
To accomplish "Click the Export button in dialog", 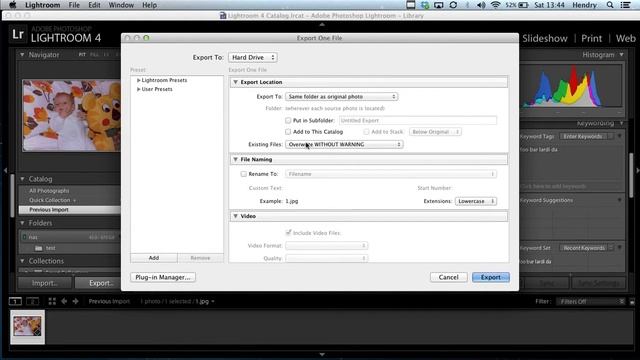I will pyautogui.click(x=491, y=277).
